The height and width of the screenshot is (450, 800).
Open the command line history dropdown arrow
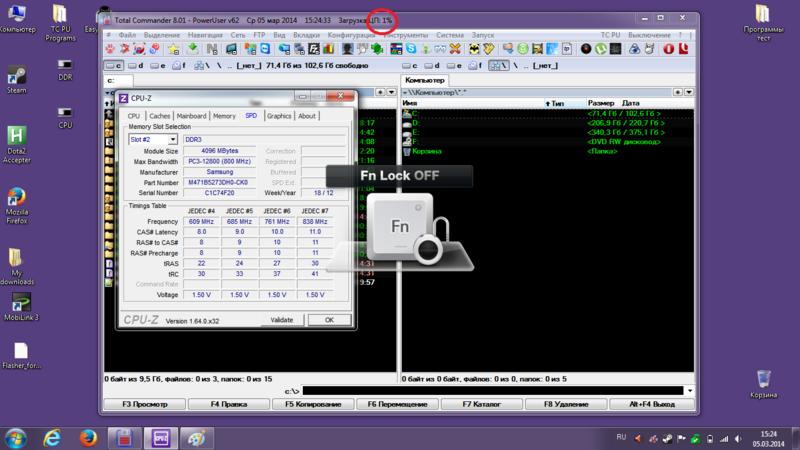tap(690, 391)
